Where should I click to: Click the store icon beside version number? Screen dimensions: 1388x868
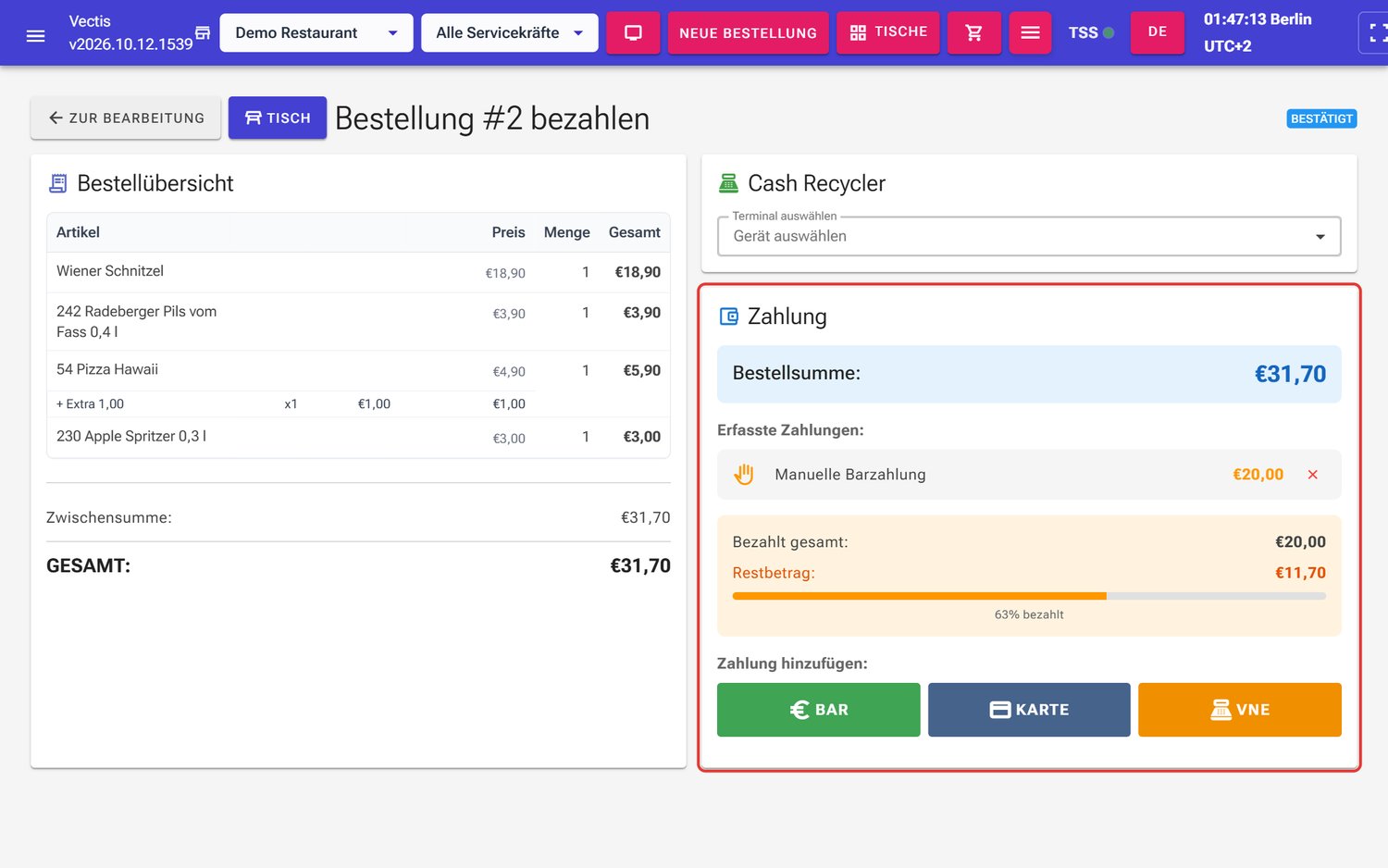click(x=203, y=32)
